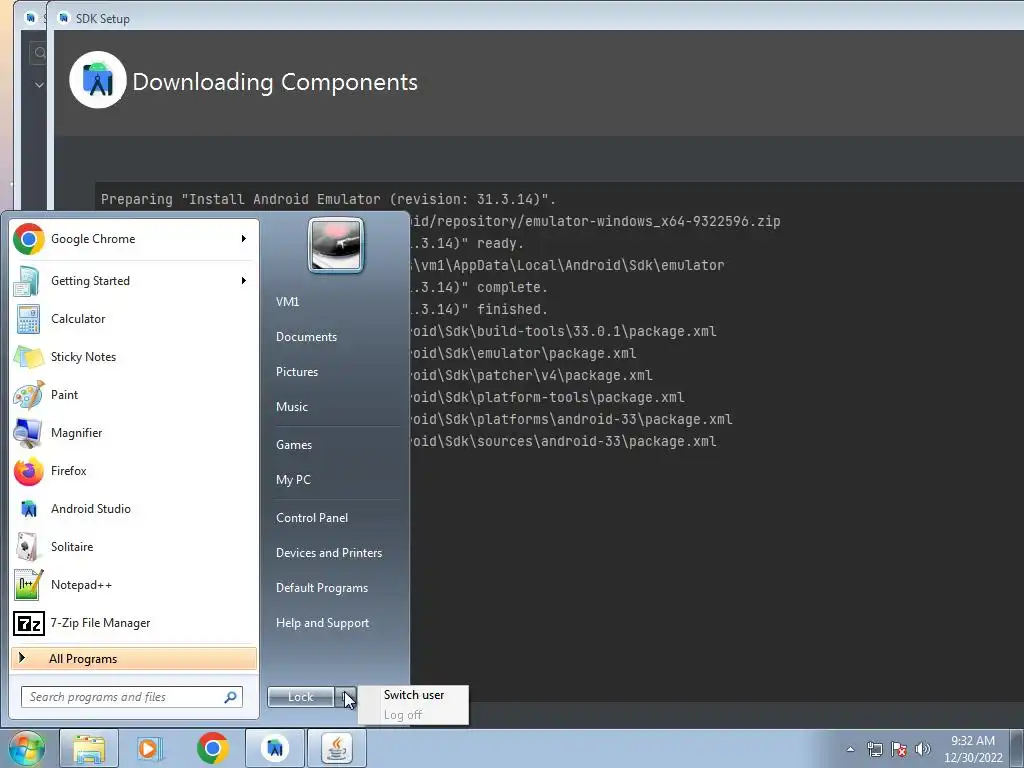The height and width of the screenshot is (768, 1024).
Task: Click the 'Preparing Install Android Emulator' log line
Action: (328, 199)
